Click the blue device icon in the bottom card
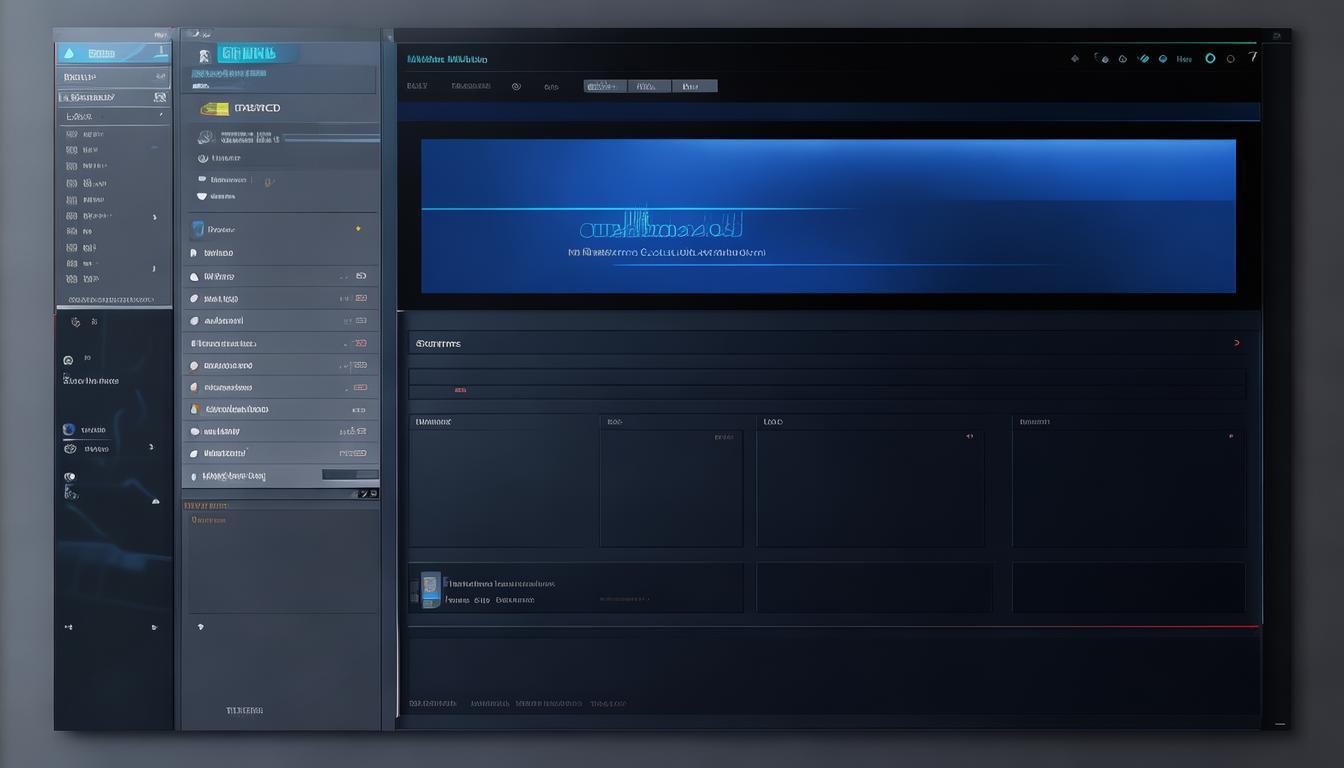 click(430, 590)
